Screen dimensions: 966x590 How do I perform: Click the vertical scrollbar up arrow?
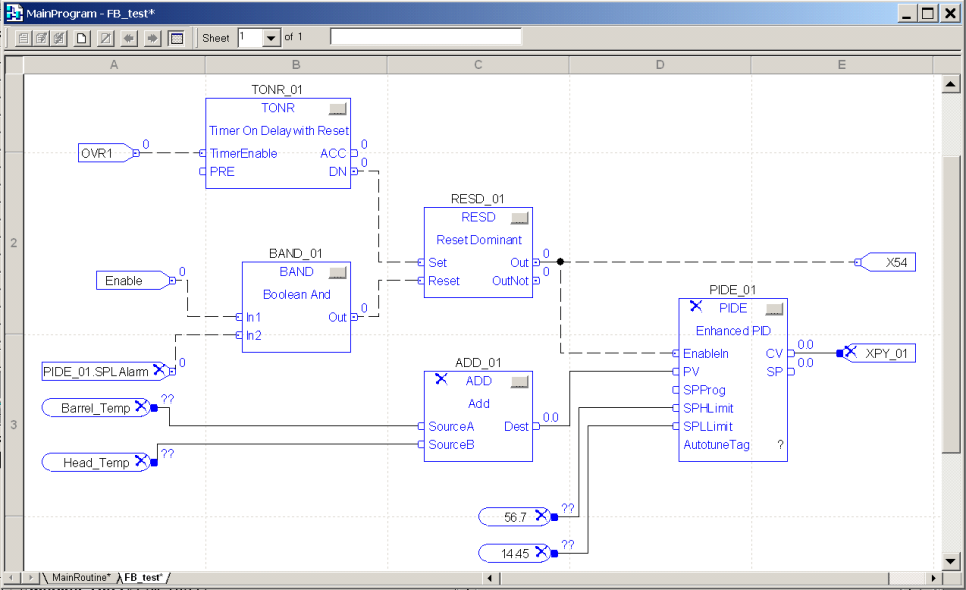point(950,84)
